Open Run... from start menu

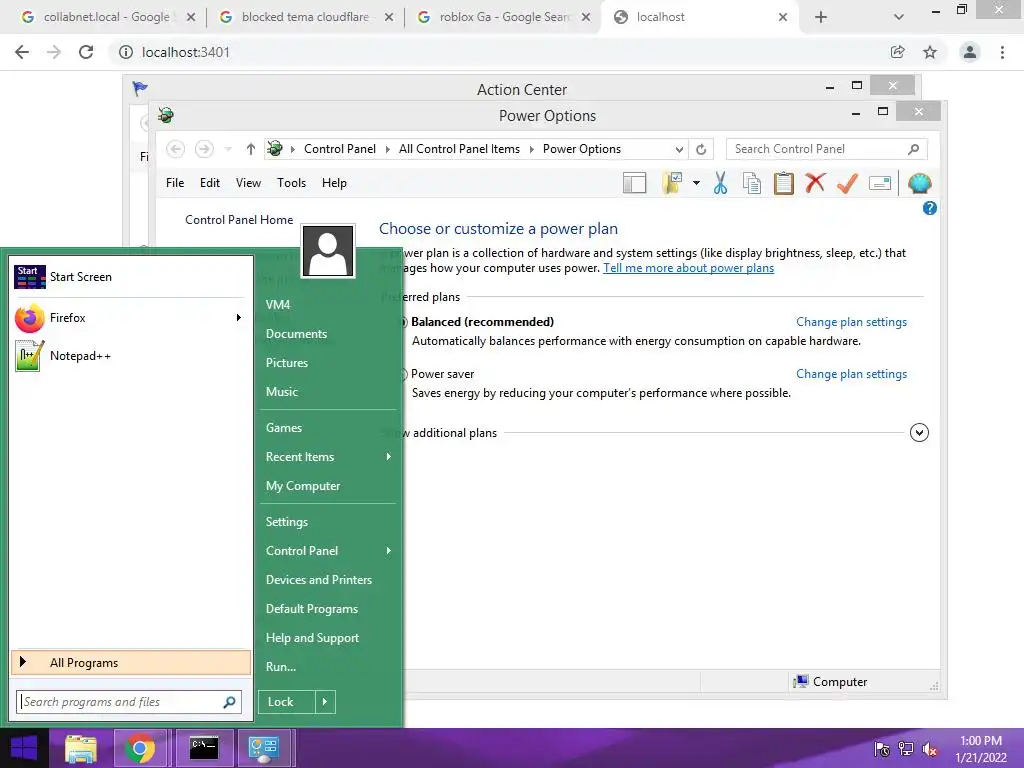pyautogui.click(x=281, y=667)
